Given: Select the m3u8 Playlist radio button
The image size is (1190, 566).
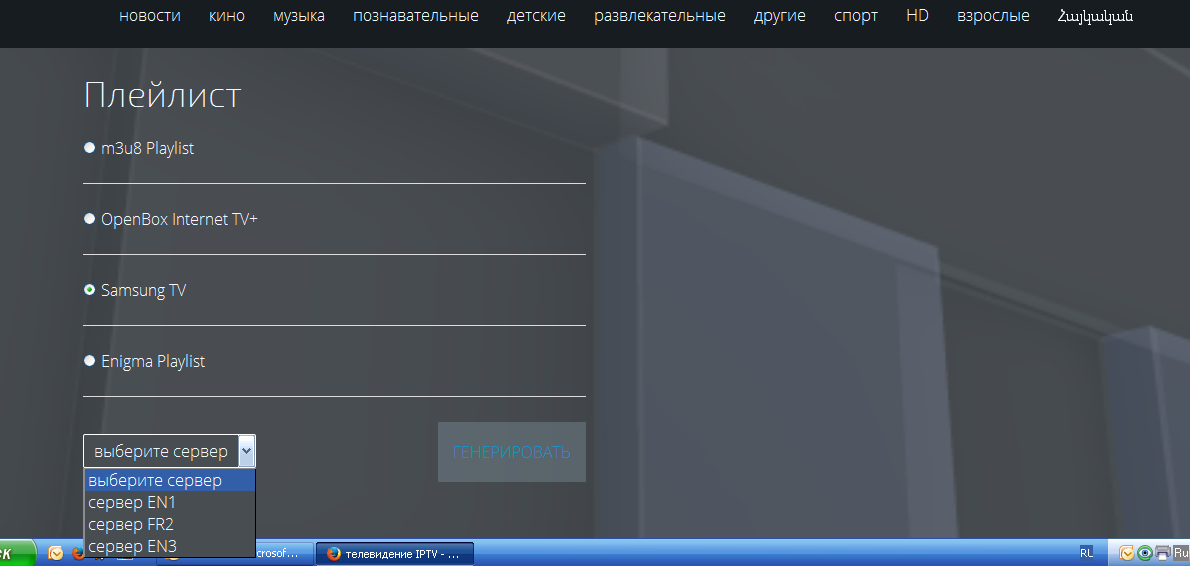Looking at the screenshot, I should coord(89,148).
